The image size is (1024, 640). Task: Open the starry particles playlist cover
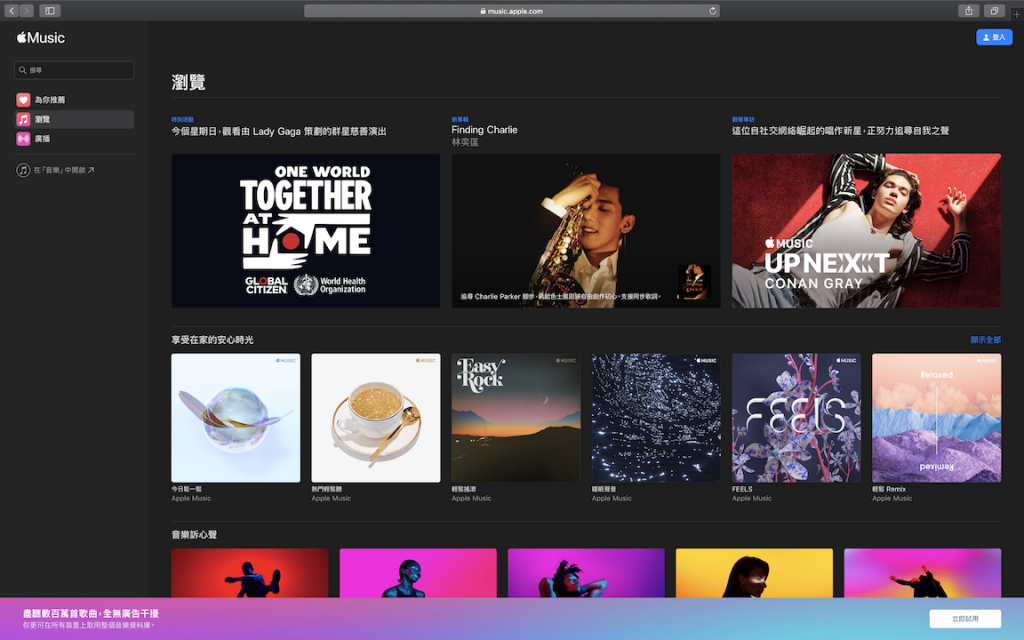click(656, 418)
